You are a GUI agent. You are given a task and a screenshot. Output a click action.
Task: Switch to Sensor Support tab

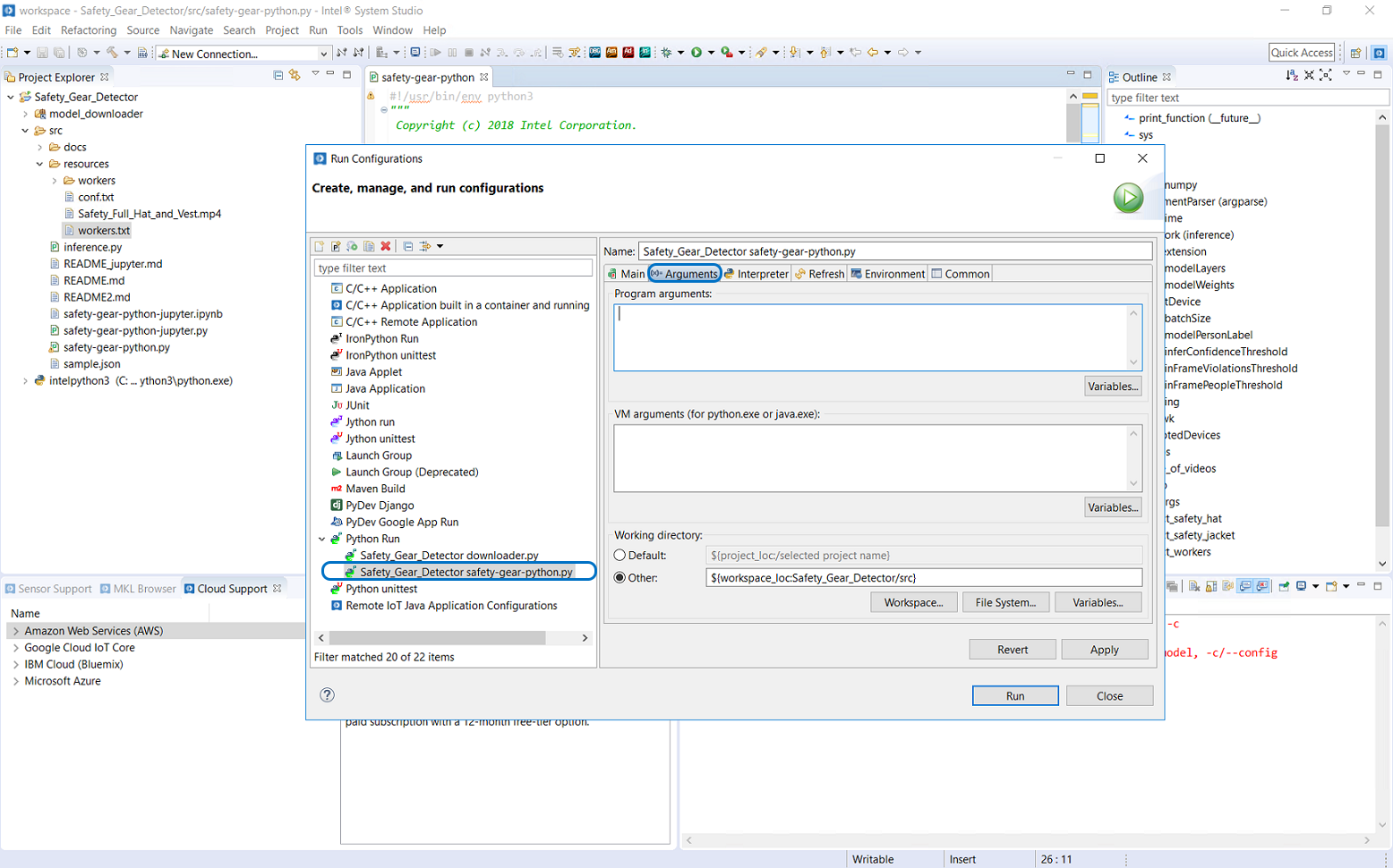(48, 589)
